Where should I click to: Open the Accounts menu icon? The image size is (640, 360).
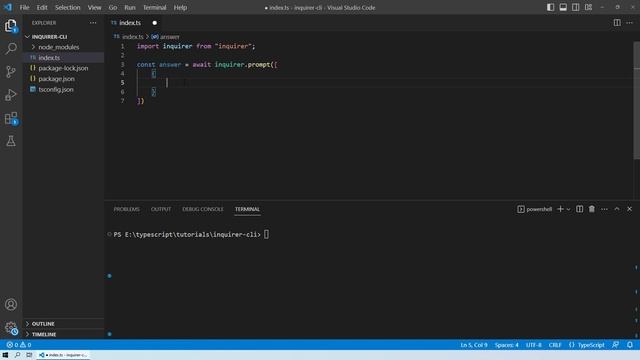(x=11, y=304)
